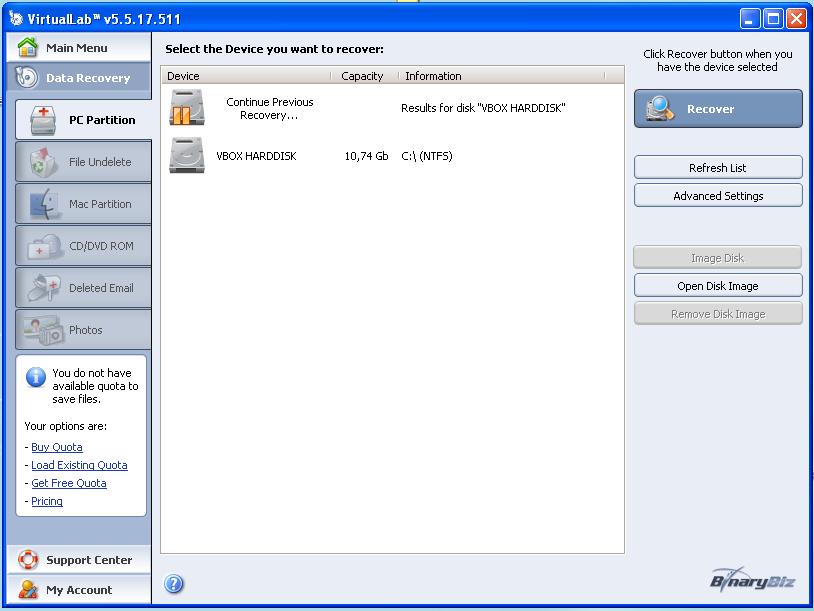Open help via the blue question mark icon

(174, 583)
